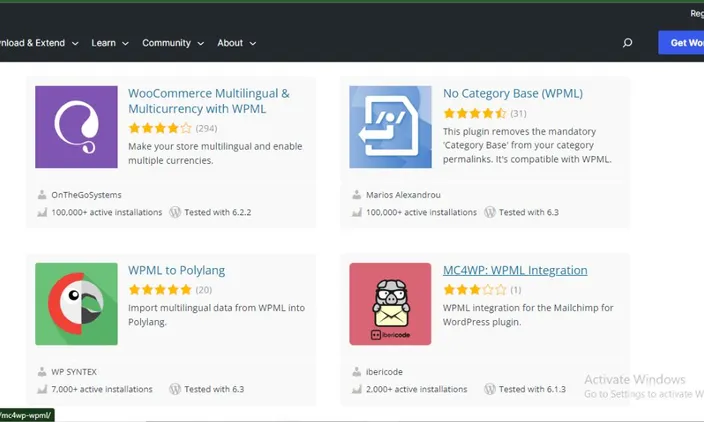Click 'Tested with 6.1.3' text
This screenshot has height=422, width=704.
tap(532, 389)
